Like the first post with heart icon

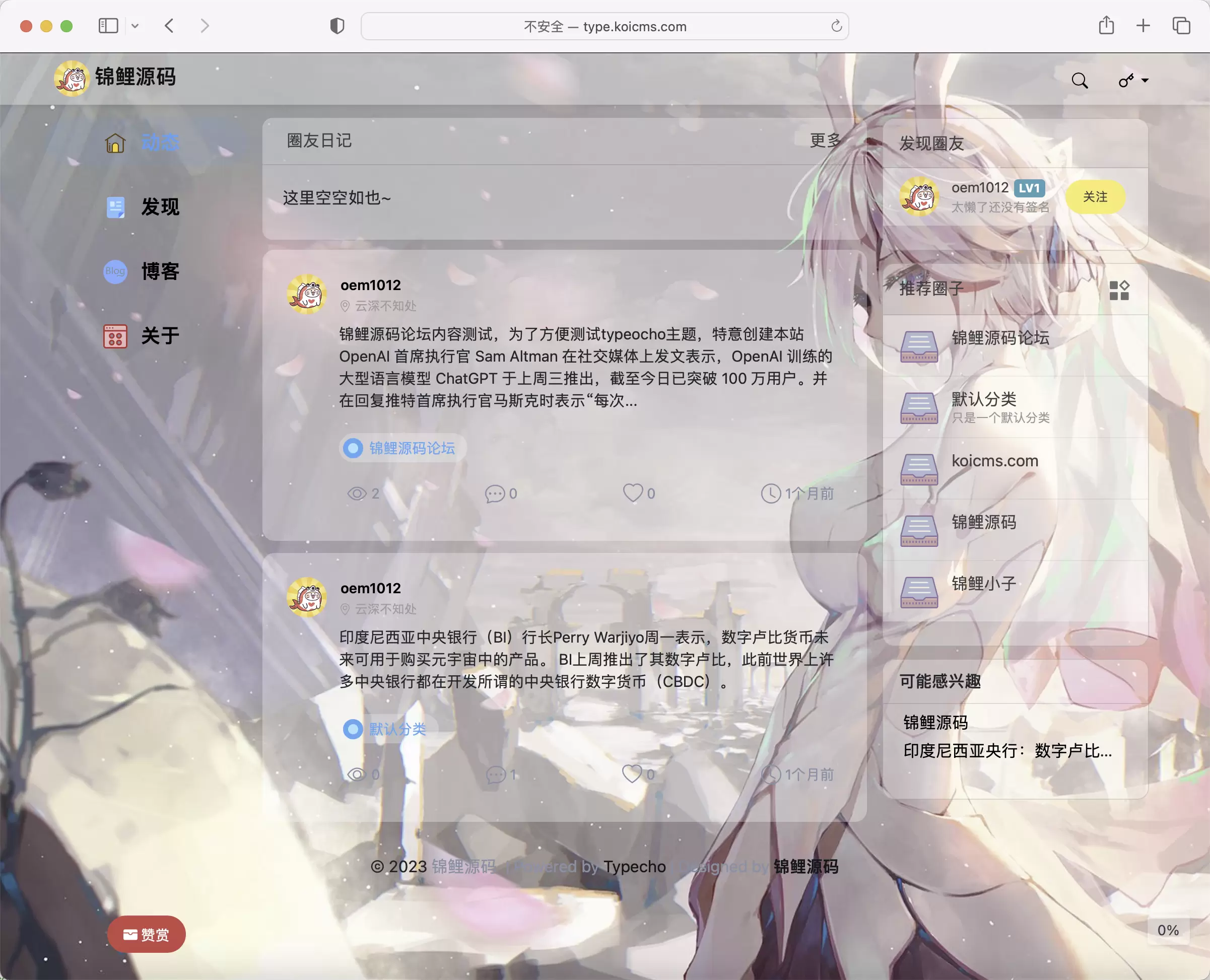click(632, 493)
